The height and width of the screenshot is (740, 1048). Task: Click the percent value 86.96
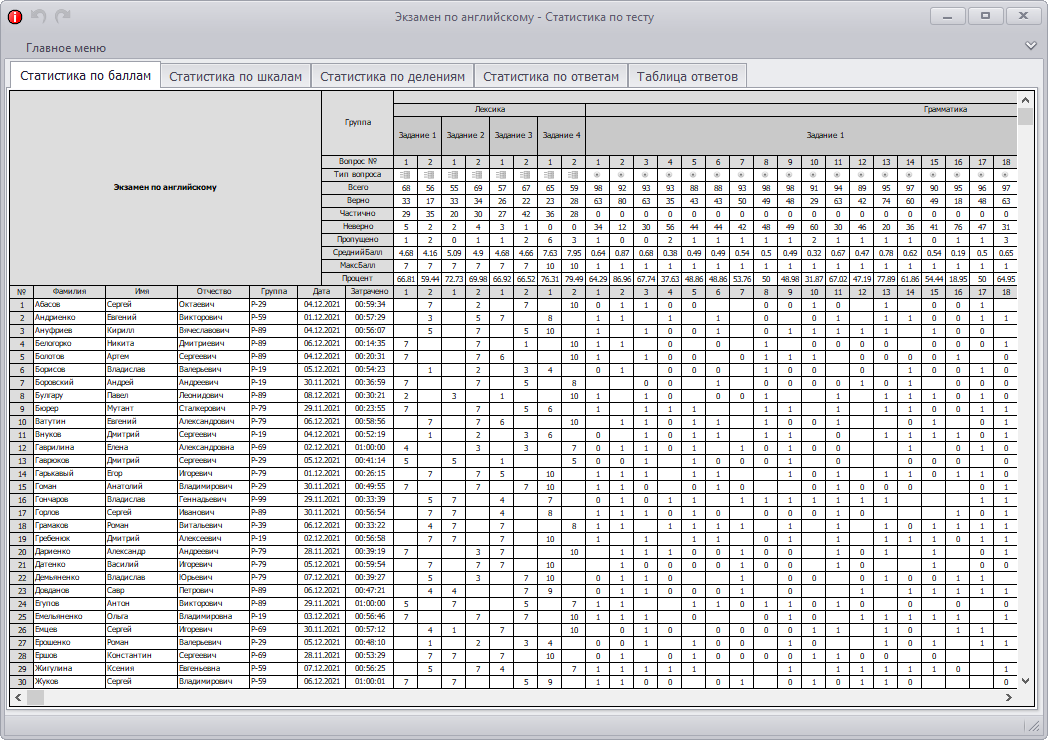coord(622,279)
